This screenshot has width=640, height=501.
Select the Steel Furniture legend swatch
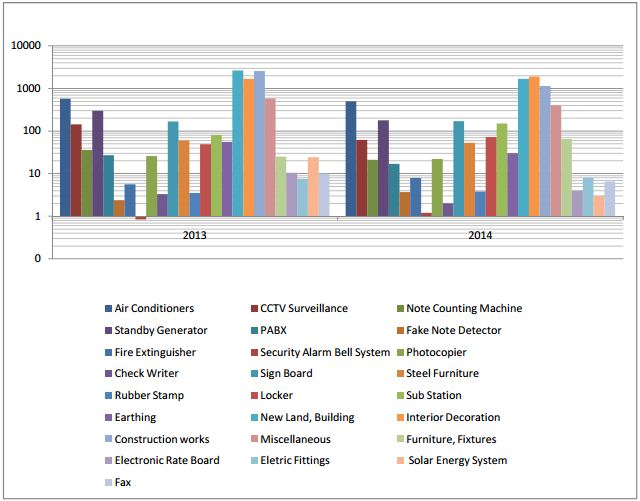(399, 374)
